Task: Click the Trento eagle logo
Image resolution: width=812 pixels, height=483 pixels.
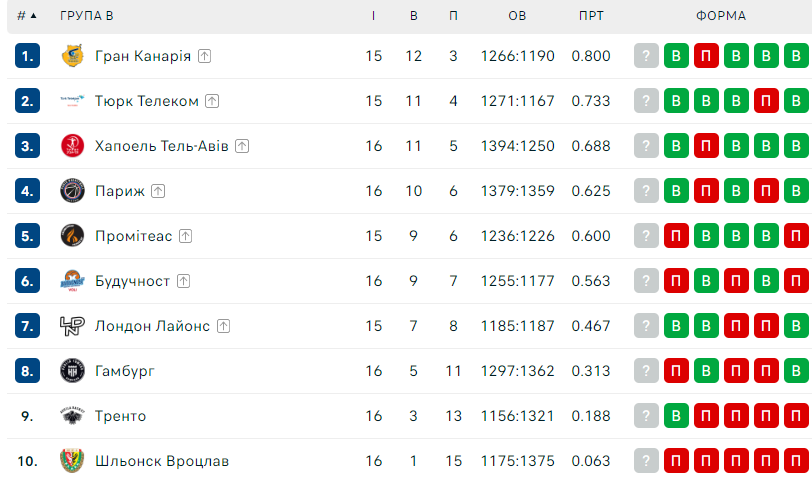Action: (72, 416)
